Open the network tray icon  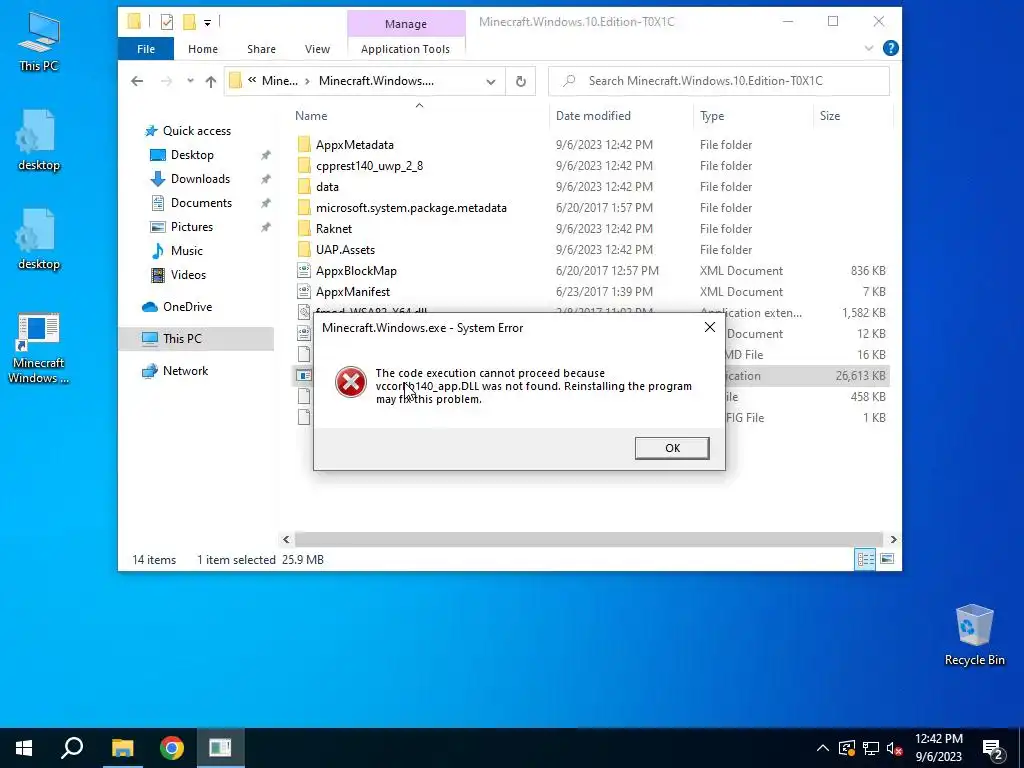pos(871,748)
